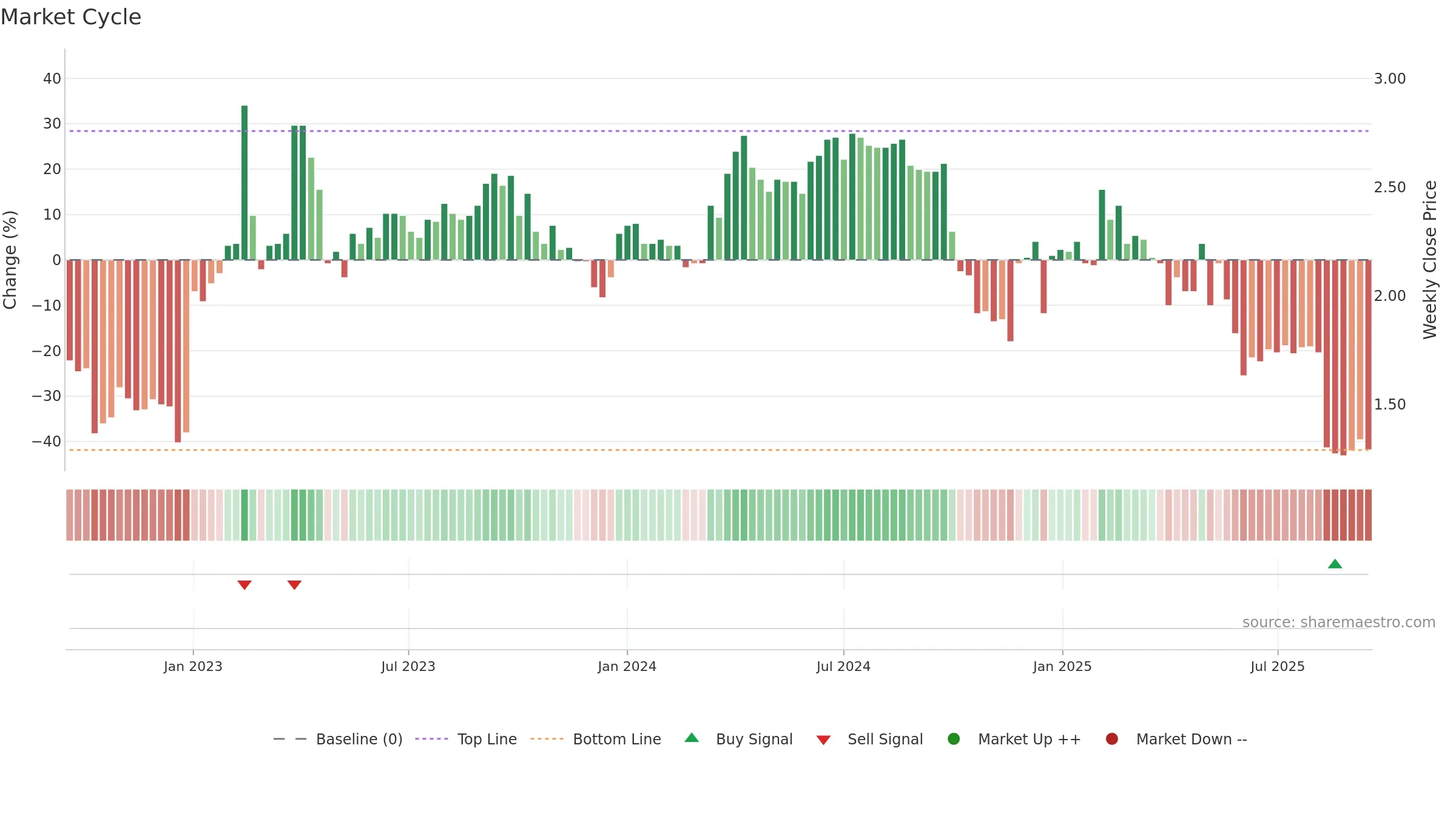Click the Market Cycle chart title
Viewport: 1456px width, 819px height.
(71, 17)
